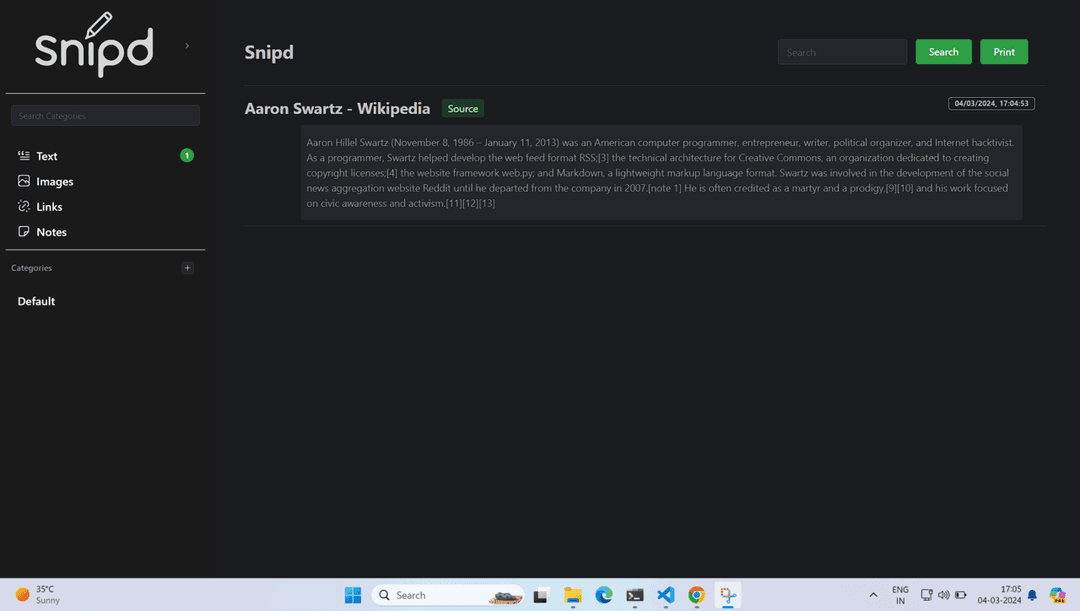Focus the top Search input field
This screenshot has height=611, width=1080.
[x=842, y=52]
